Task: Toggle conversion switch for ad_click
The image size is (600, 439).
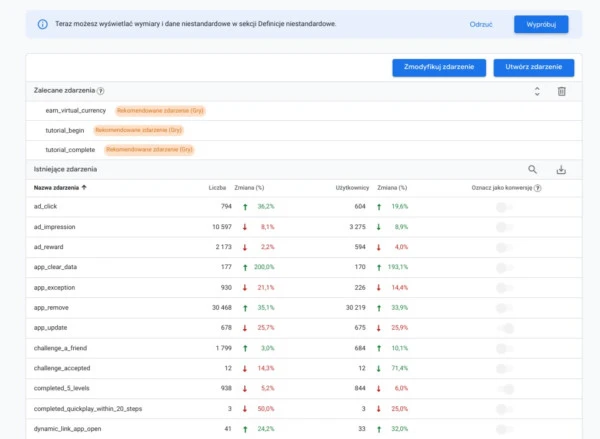Action: coord(505,207)
